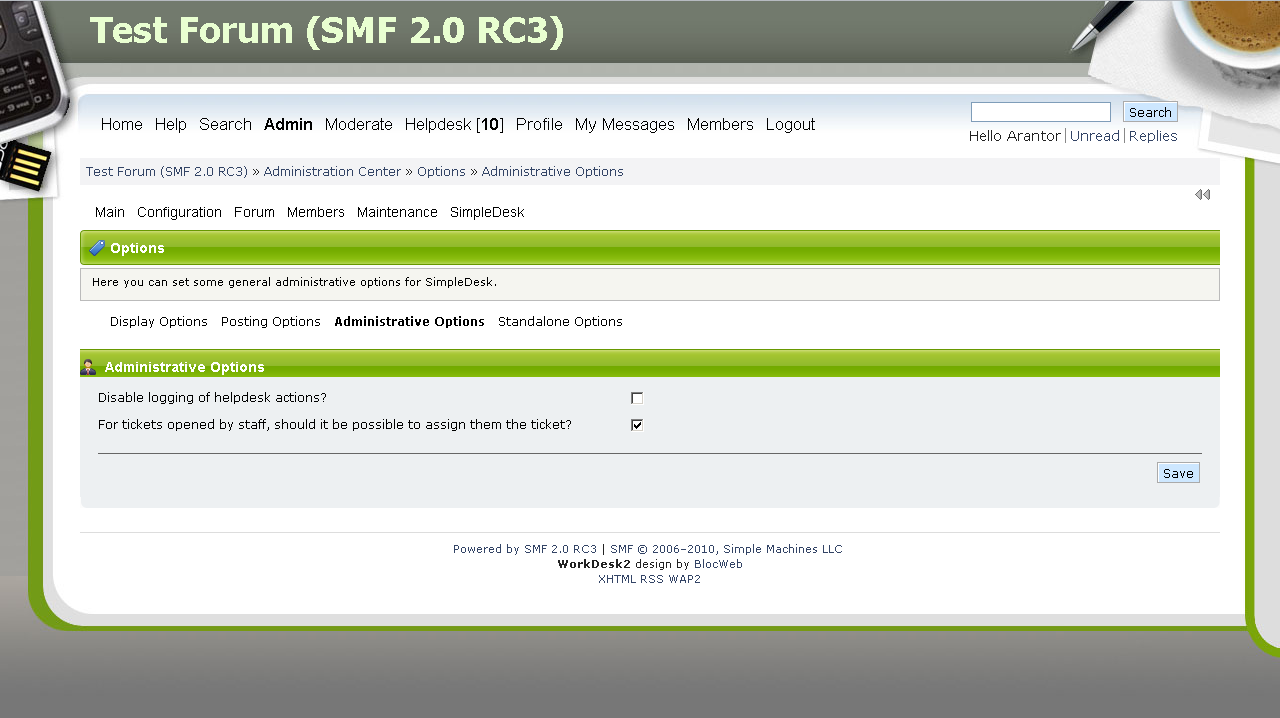The height and width of the screenshot is (718, 1280).
Task: Click Administrative Options breadcrumb link
Action: (552, 172)
